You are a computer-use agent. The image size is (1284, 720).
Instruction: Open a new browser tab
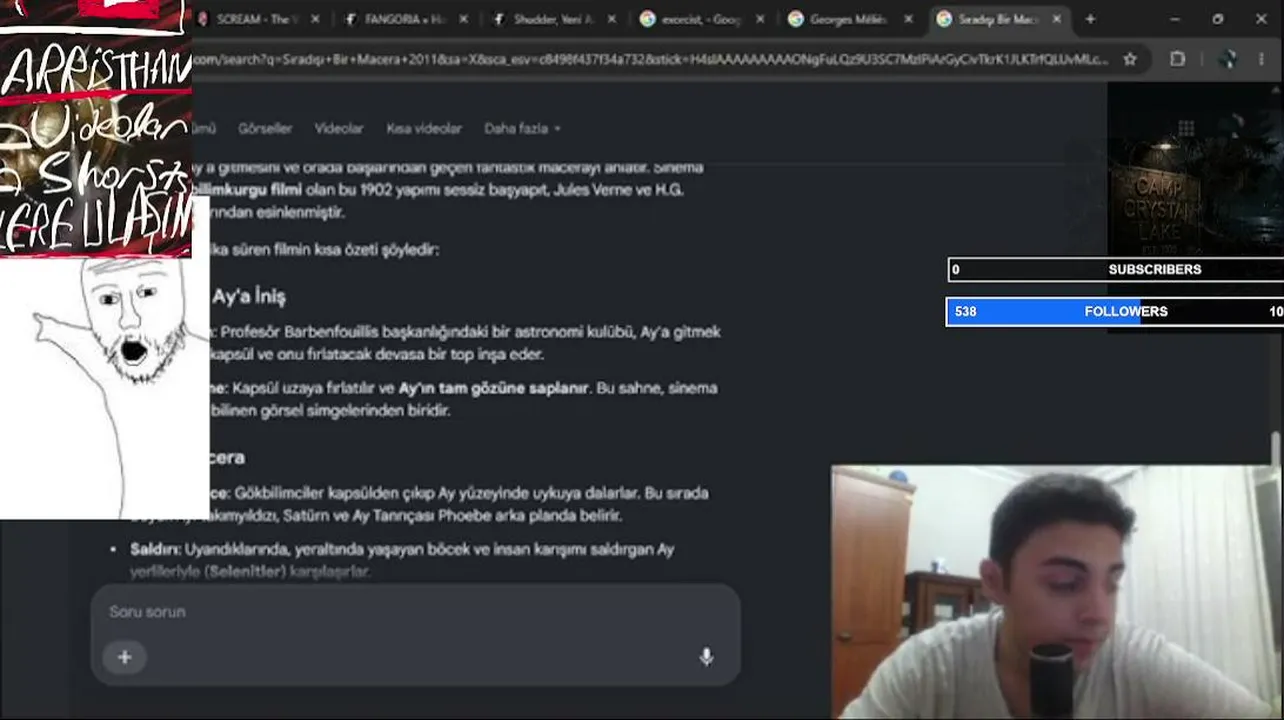coord(1090,19)
